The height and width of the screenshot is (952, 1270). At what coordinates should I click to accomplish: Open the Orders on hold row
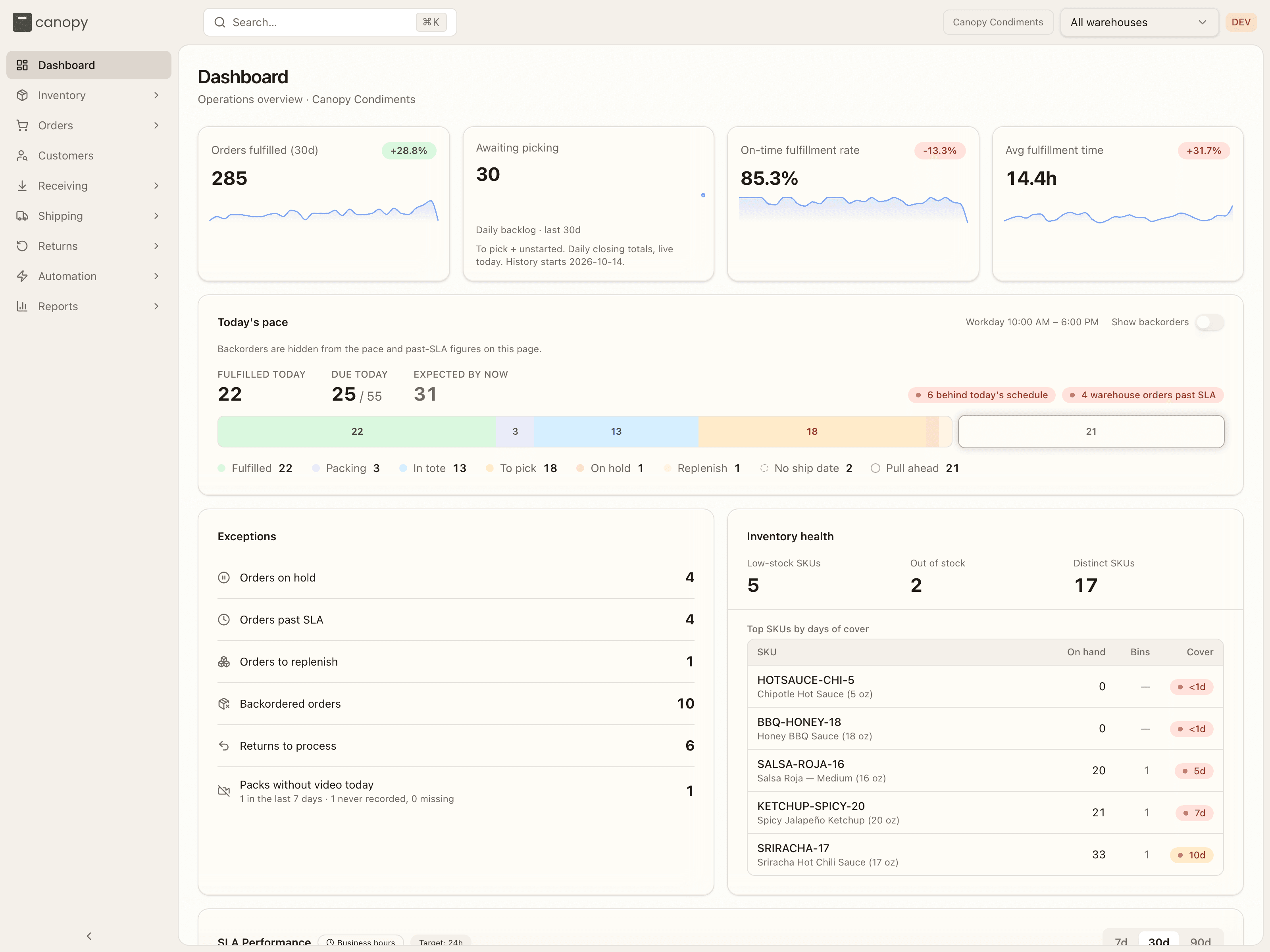(456, 577)
